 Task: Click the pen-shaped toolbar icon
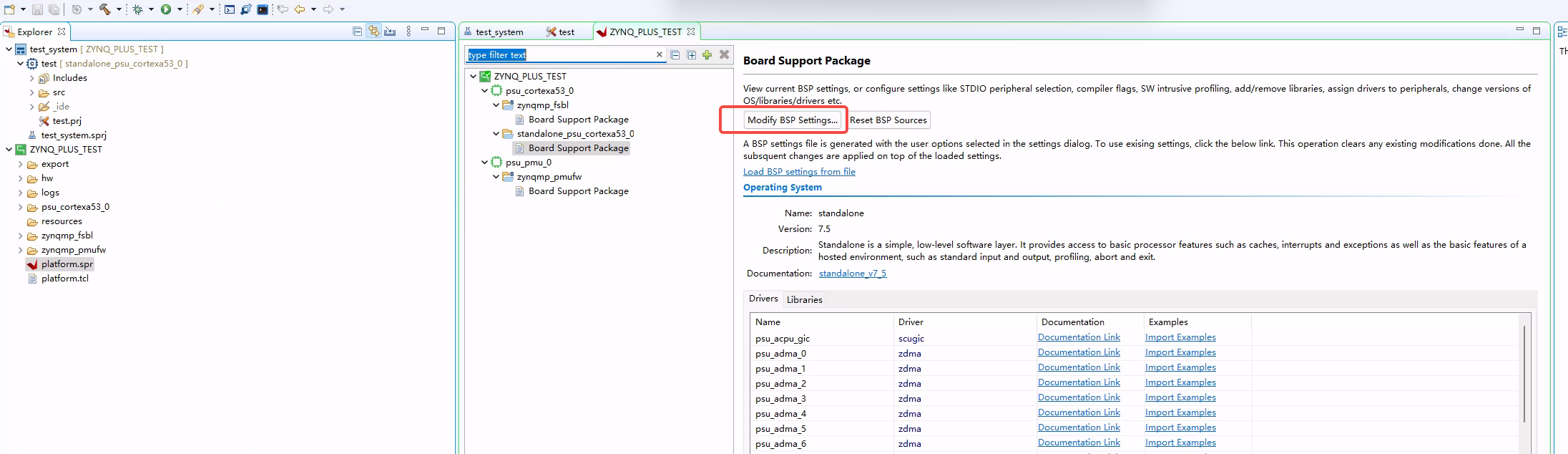(x=198, y=9)
